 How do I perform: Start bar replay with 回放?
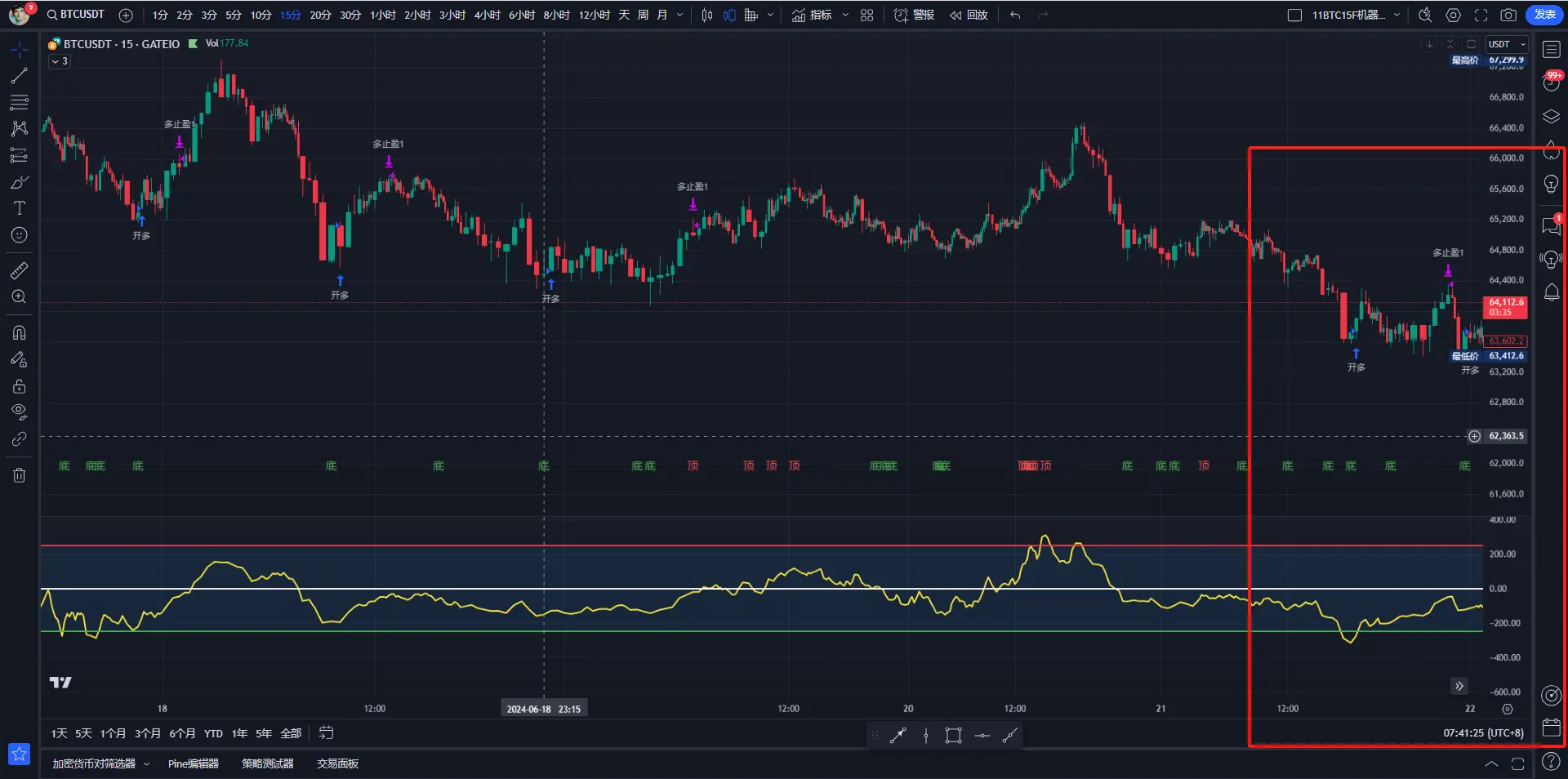(x=969, y=15)
